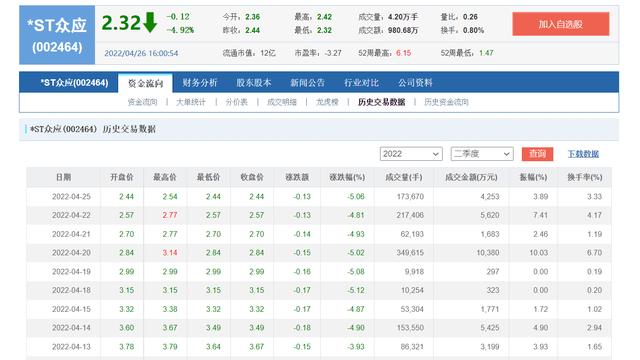Click the 涨跌幅(%) column header
Screen dimensions: 640x360
coord(347,177)
